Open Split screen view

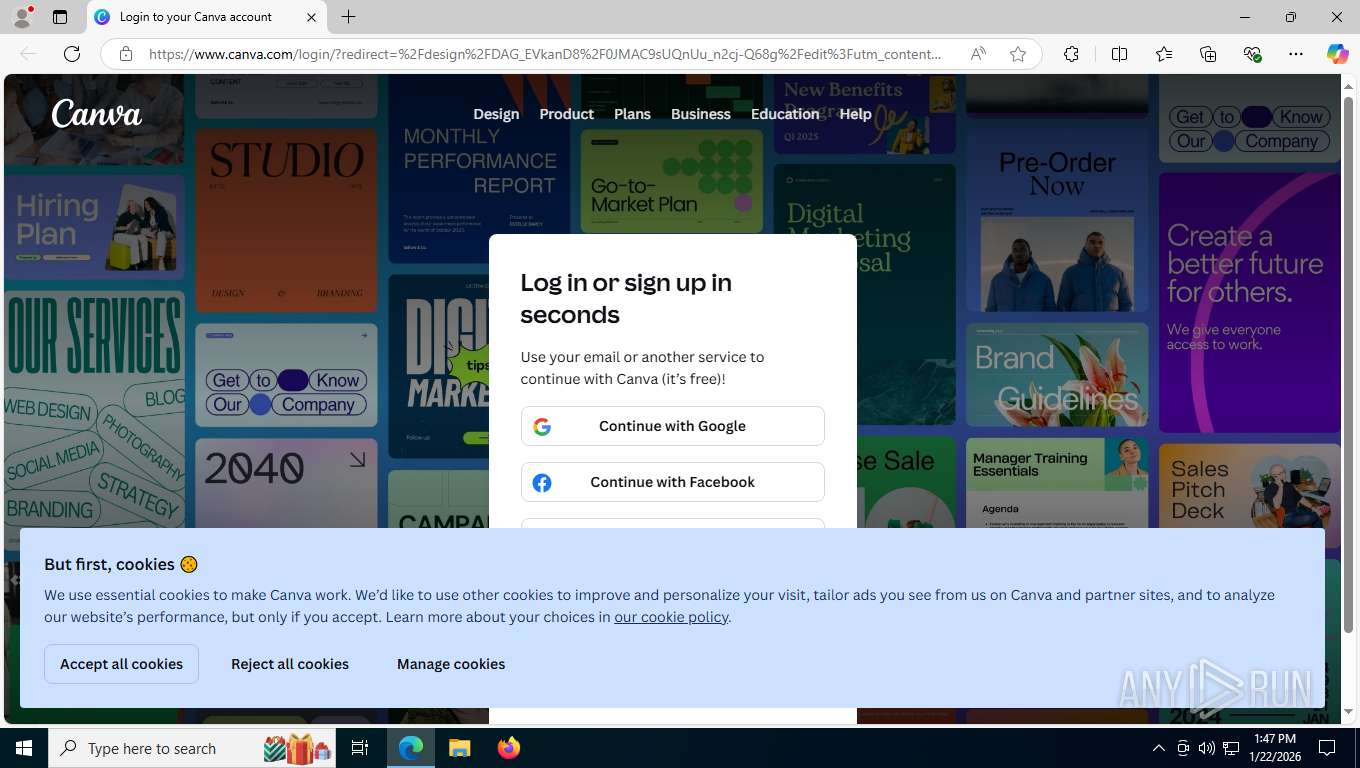pos(1119,54)
